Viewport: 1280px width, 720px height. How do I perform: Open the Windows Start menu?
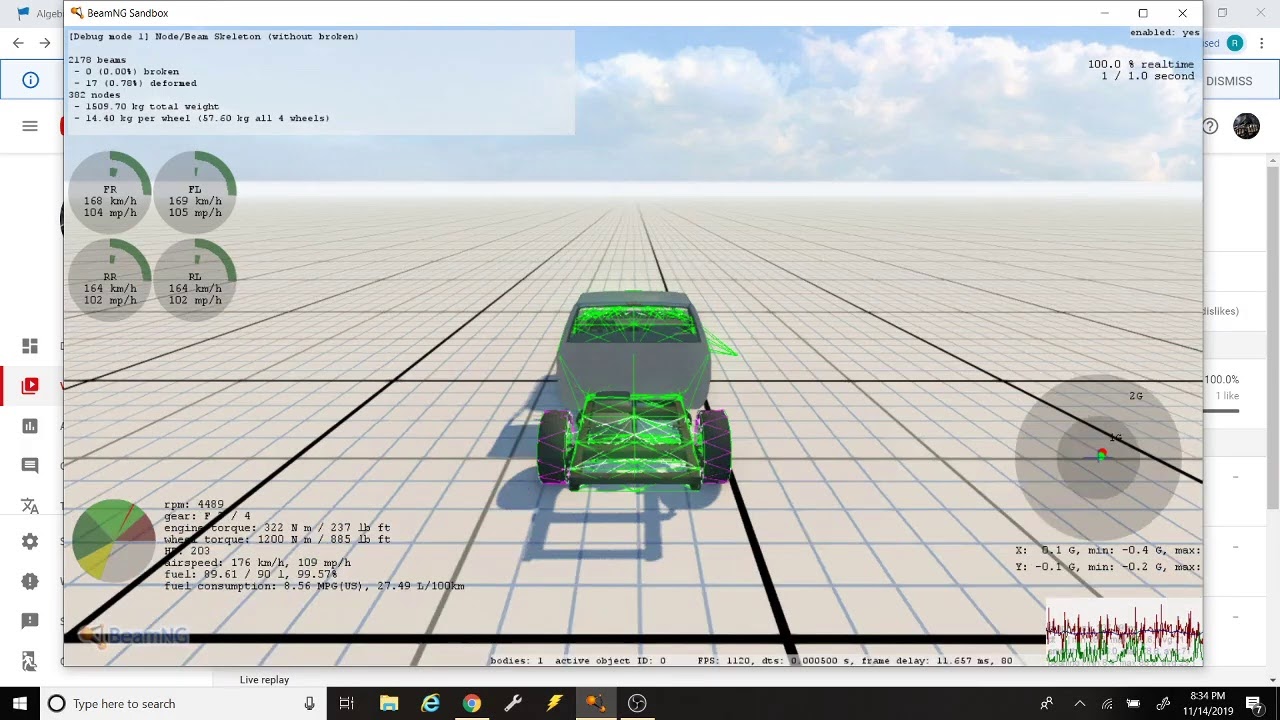click(20, 704)
